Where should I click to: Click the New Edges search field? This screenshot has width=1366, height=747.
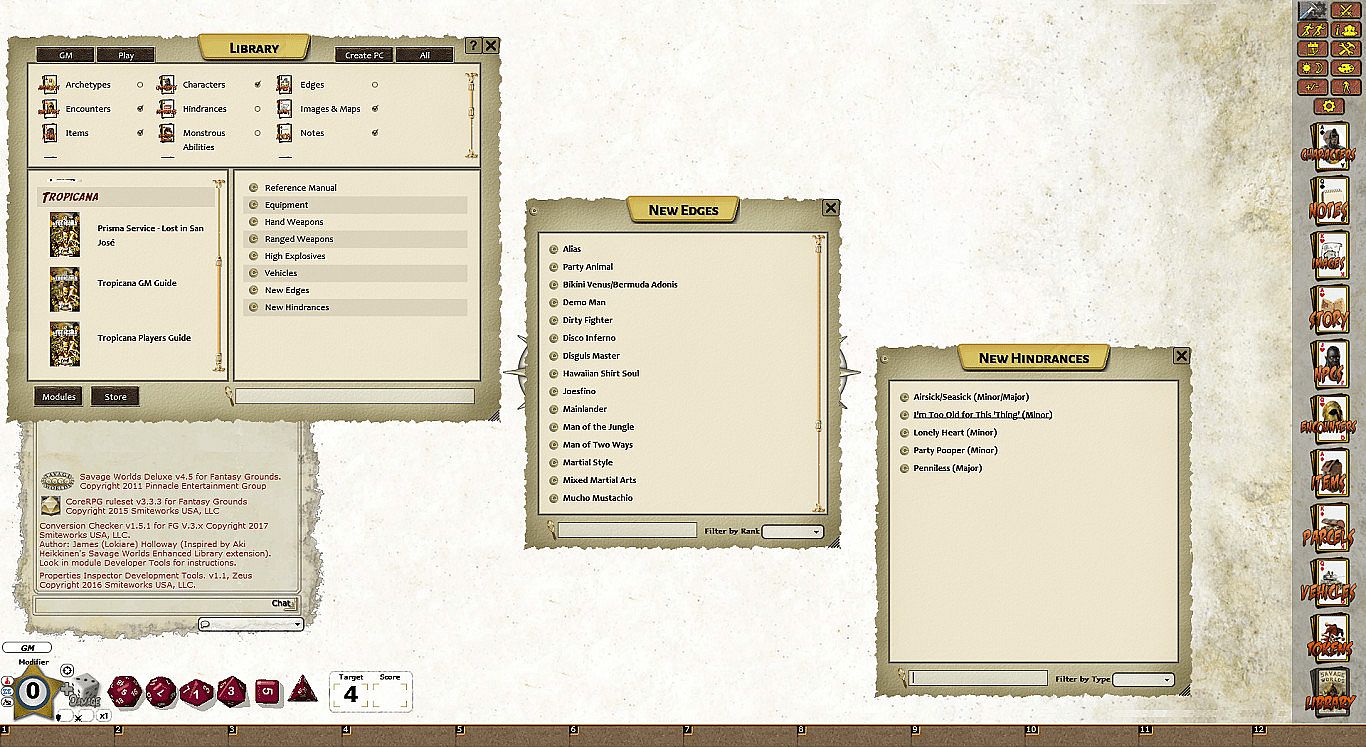pyautogui.click(x=627, y=531)
